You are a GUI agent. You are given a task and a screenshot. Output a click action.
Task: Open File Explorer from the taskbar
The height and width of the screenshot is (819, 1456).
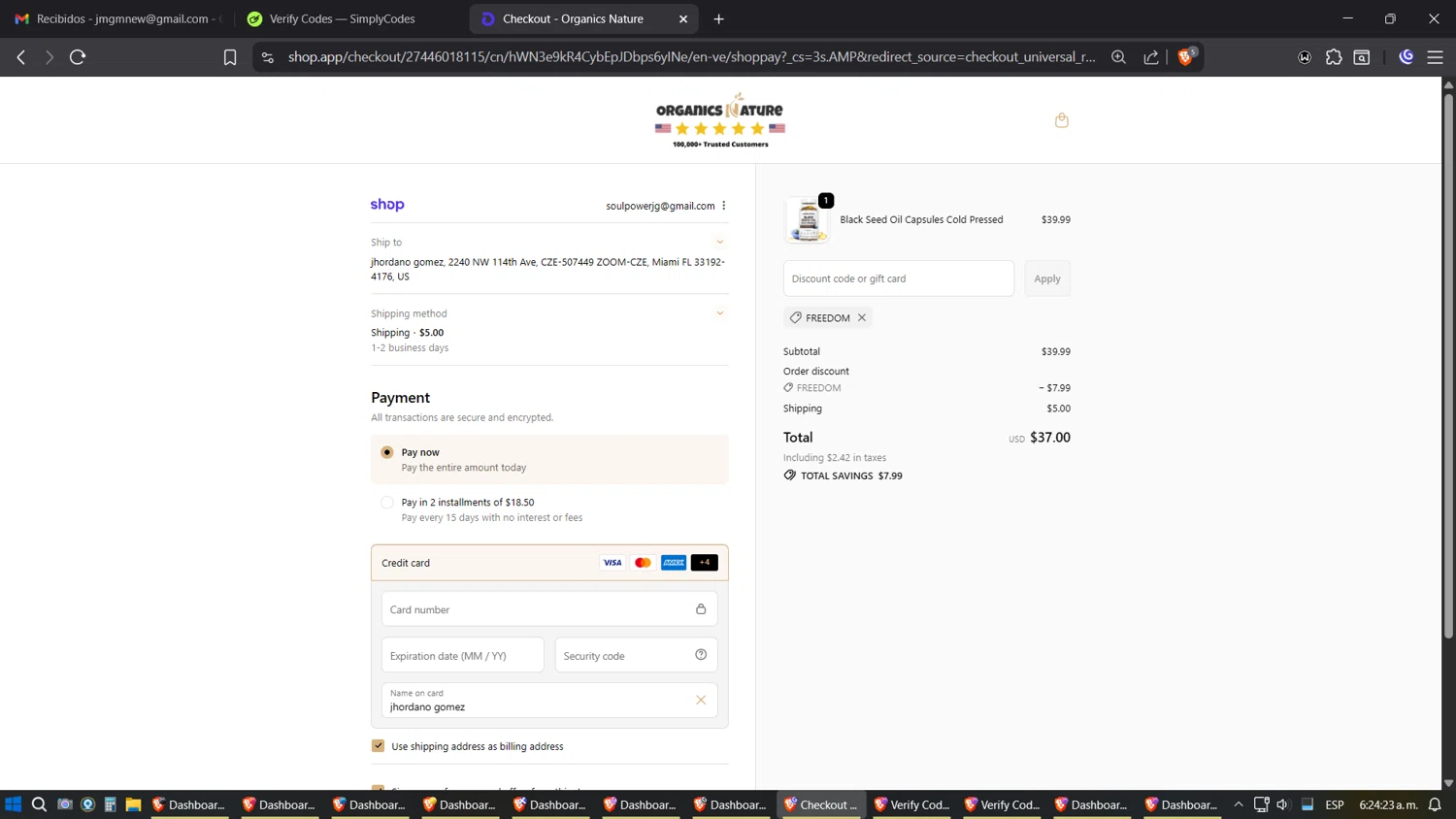coord(134,804)
